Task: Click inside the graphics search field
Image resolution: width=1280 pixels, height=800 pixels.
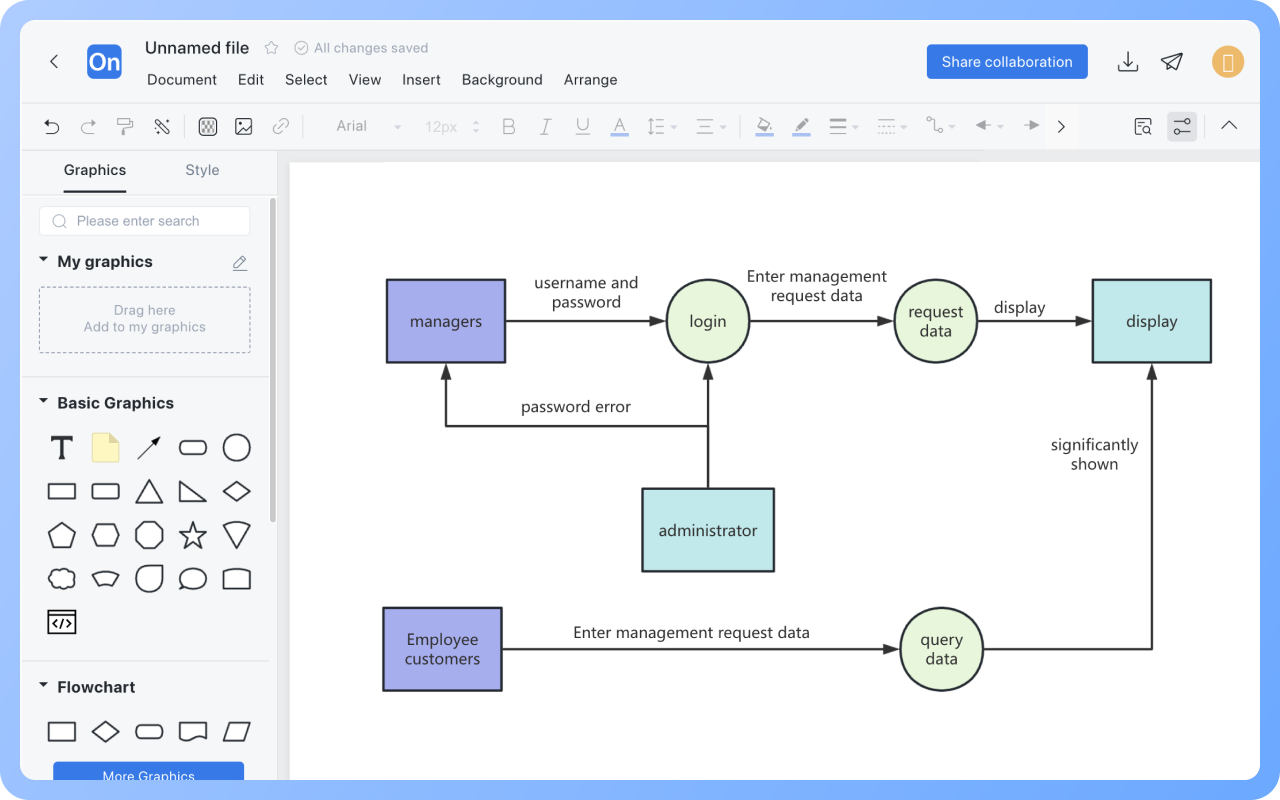Action: pyautogui.click(x=144, y=220)
